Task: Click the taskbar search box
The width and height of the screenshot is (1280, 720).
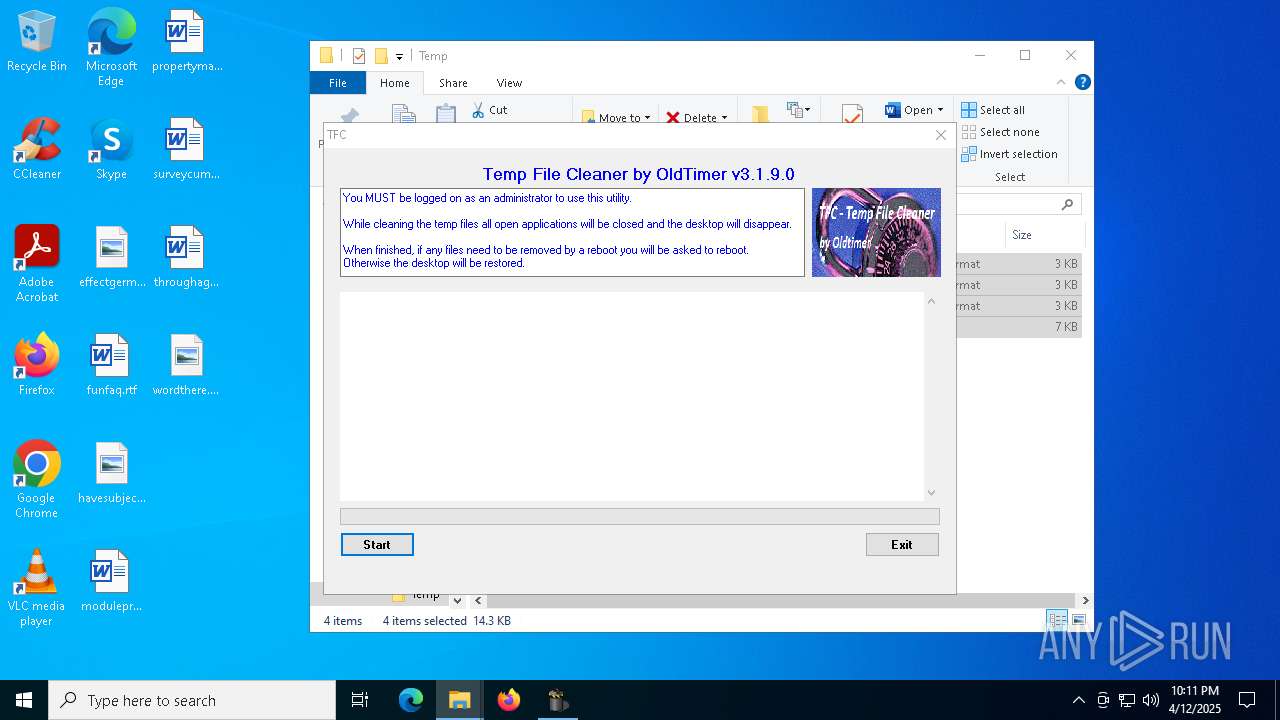Action: click(x=192, y=700)
